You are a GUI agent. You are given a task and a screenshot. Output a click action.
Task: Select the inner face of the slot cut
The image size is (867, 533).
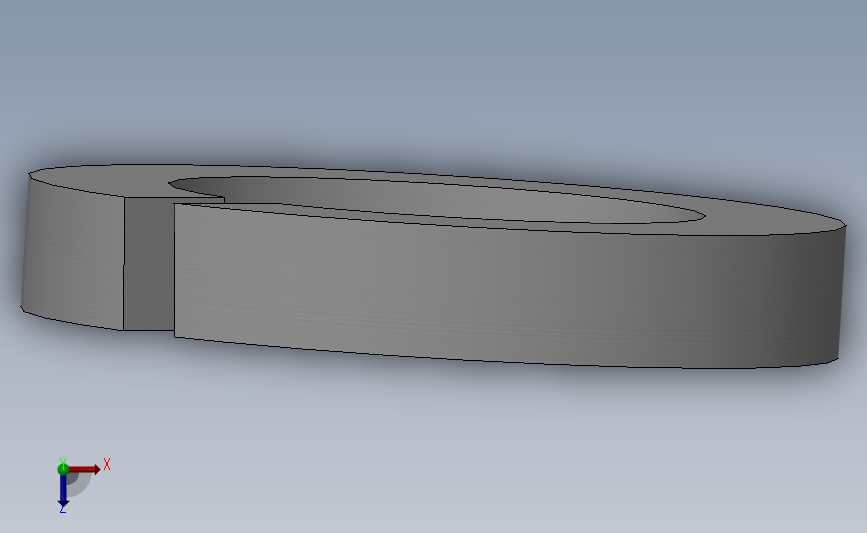point(148,263)
